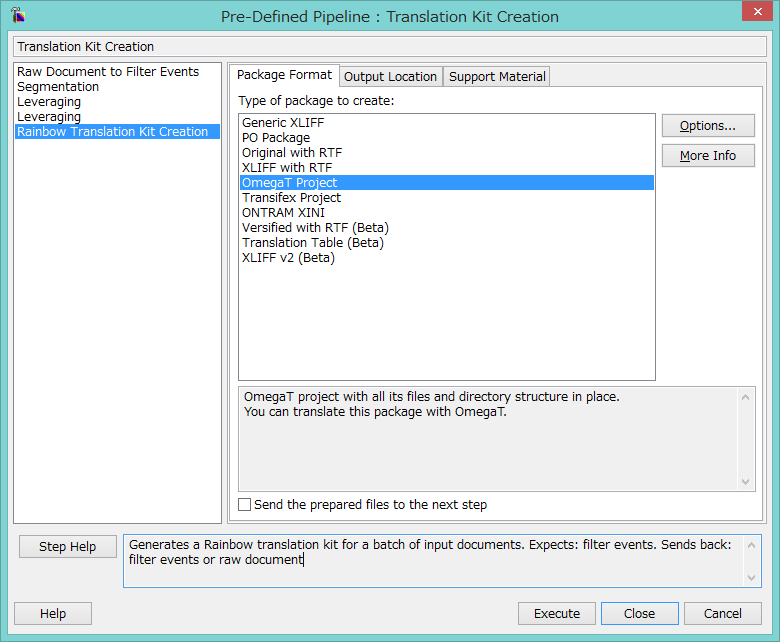This screenshot has height=642, width=780.
Task: Execute the pipeline
Action: (557, 614)
